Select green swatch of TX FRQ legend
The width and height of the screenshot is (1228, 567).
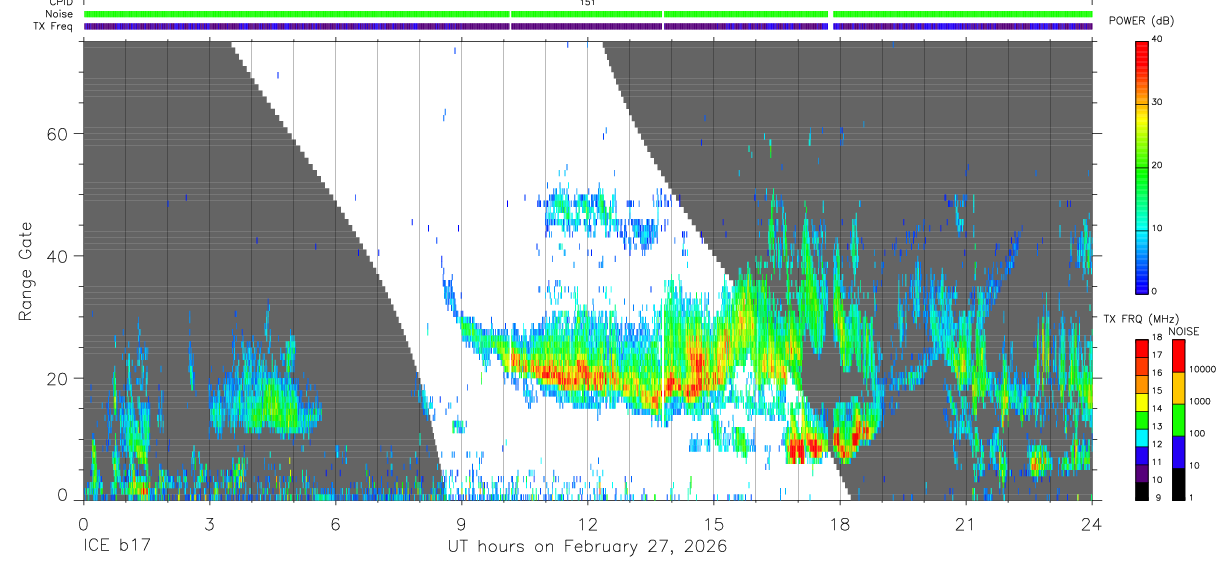click(x=1142, y=420)
